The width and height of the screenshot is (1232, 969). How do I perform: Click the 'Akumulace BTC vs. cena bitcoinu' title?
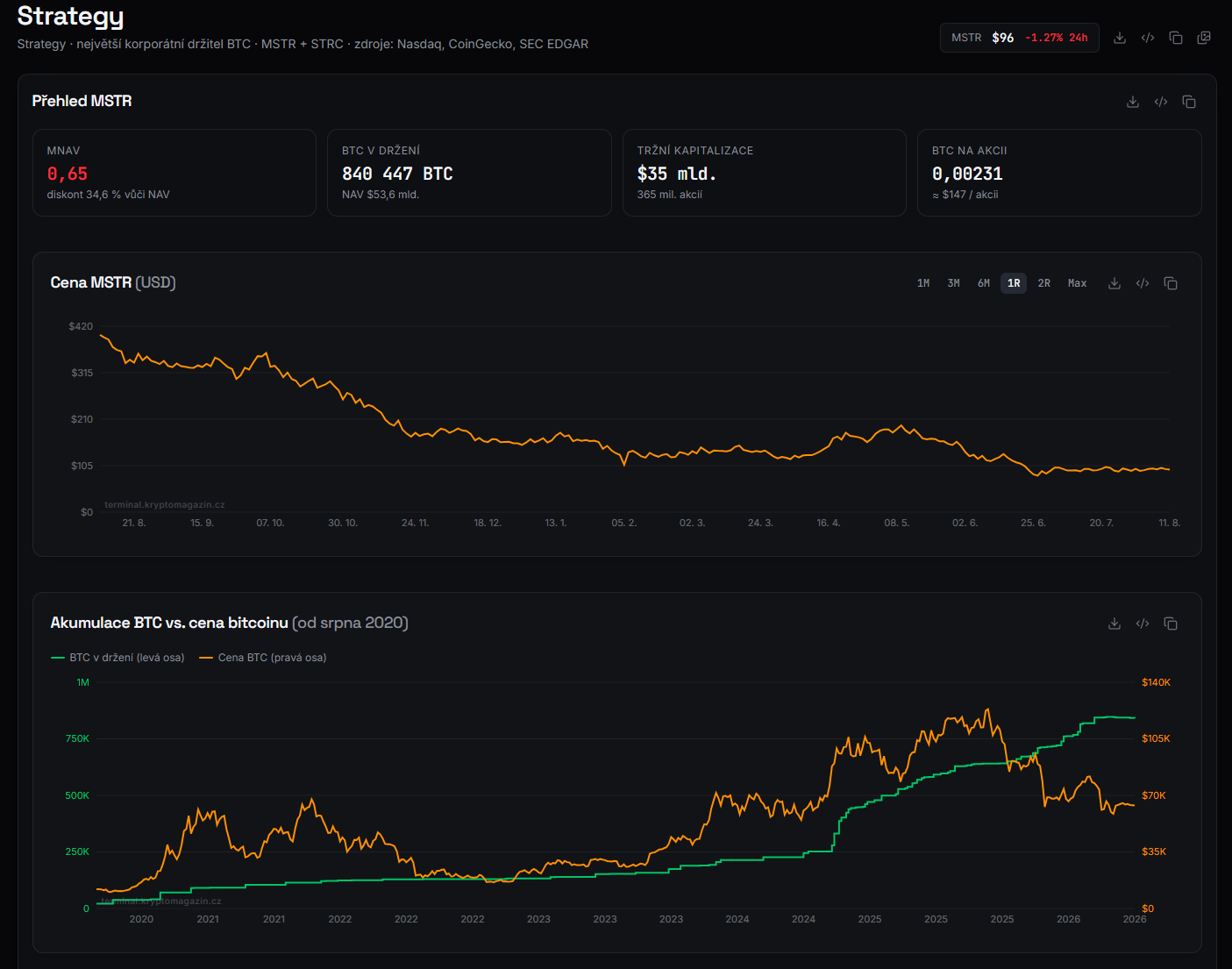[x=169, y=623]
